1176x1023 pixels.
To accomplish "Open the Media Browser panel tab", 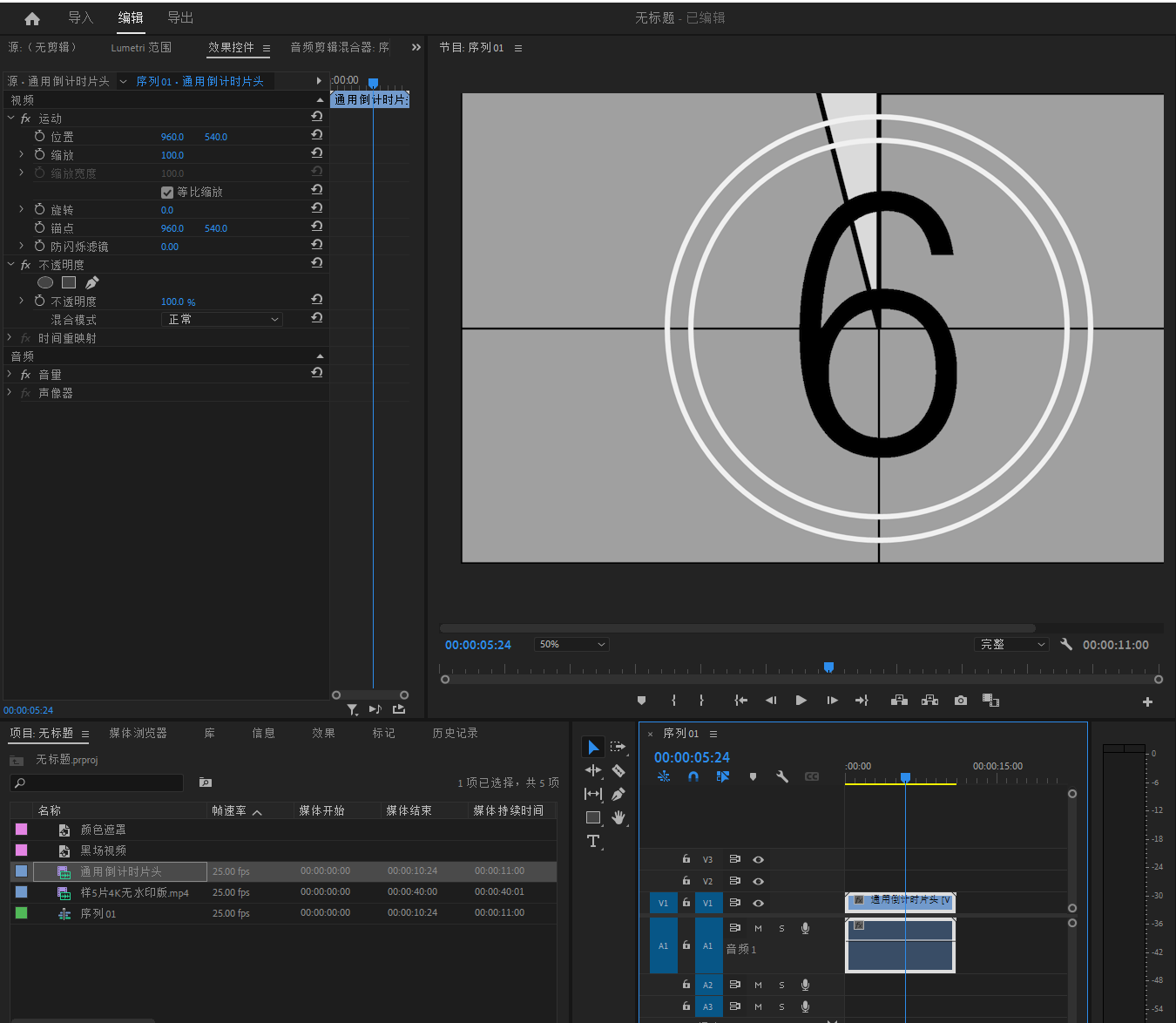I will 138,734.
